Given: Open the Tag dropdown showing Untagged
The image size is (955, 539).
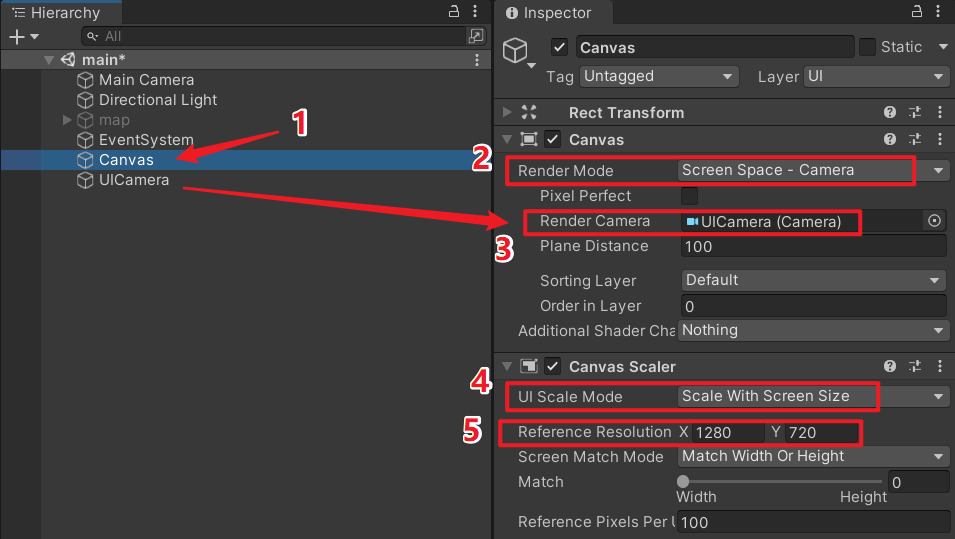Looking at the screenshot, I should [659, 77].
